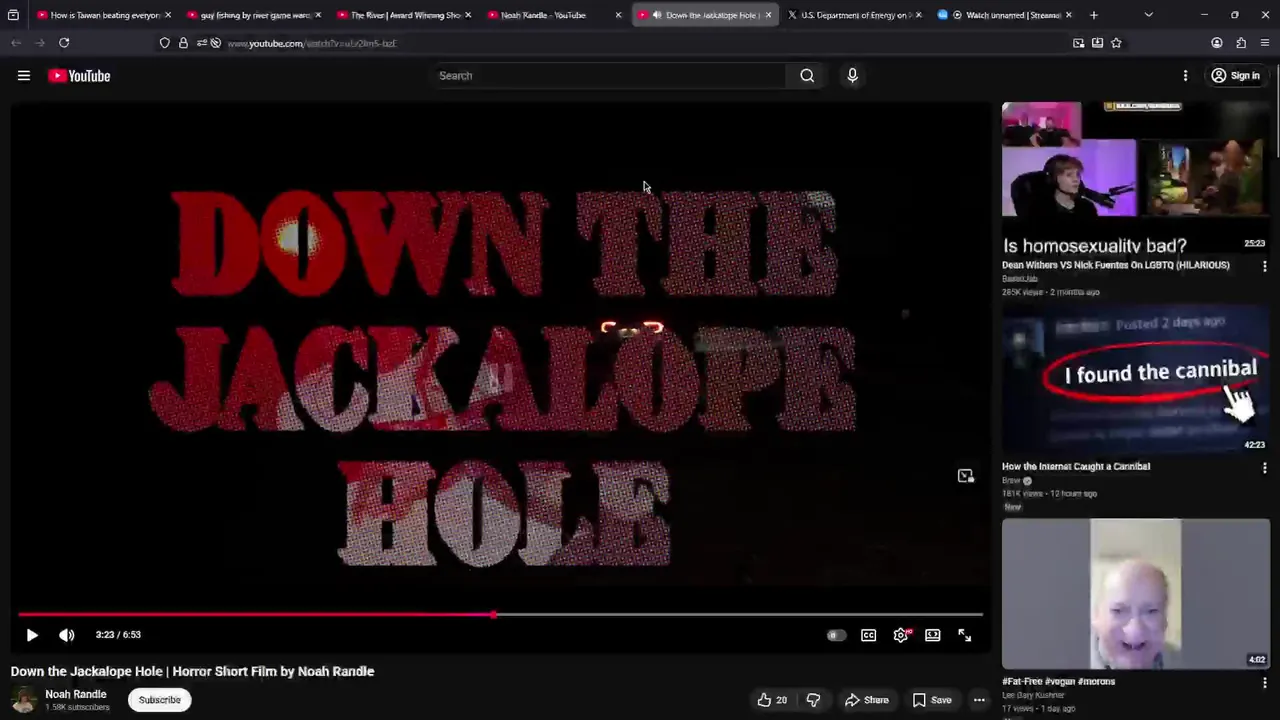
Task: Open options for Dean Withers VS Nick Fuentes
Action: coord(1265,266)
